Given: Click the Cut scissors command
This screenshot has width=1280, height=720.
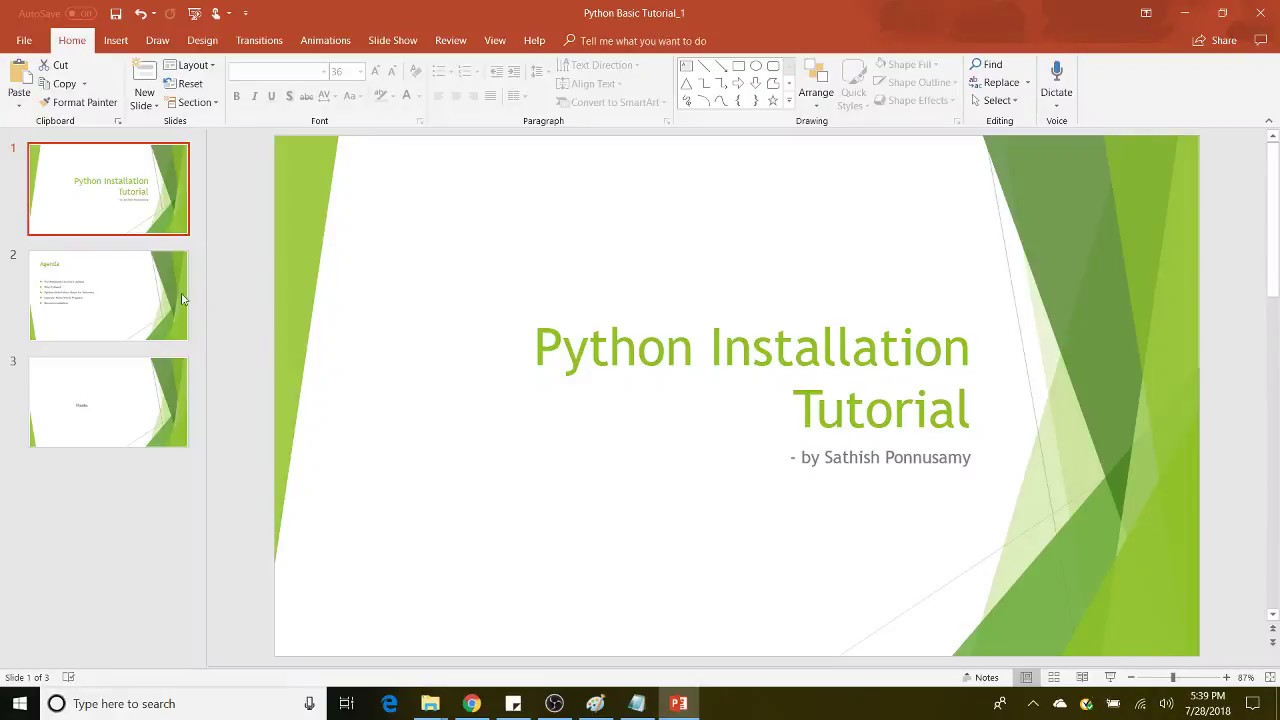Looking at the screenshot, I should click(53, 65).
